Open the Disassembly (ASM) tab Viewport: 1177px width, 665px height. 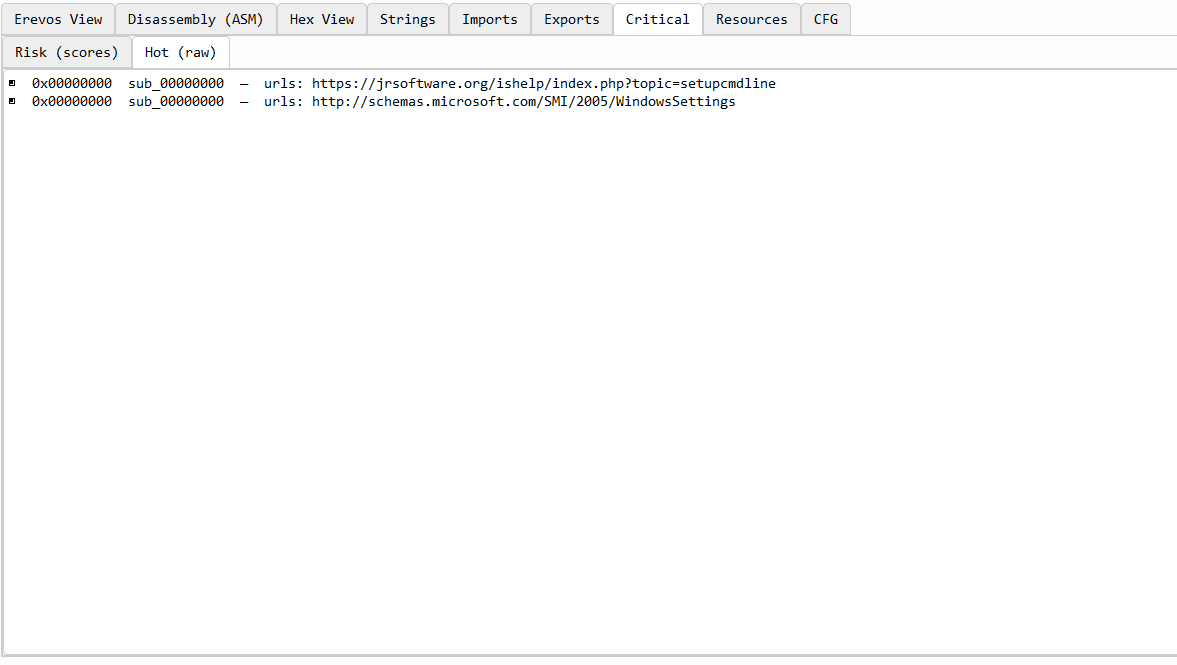tap(196, 19)
